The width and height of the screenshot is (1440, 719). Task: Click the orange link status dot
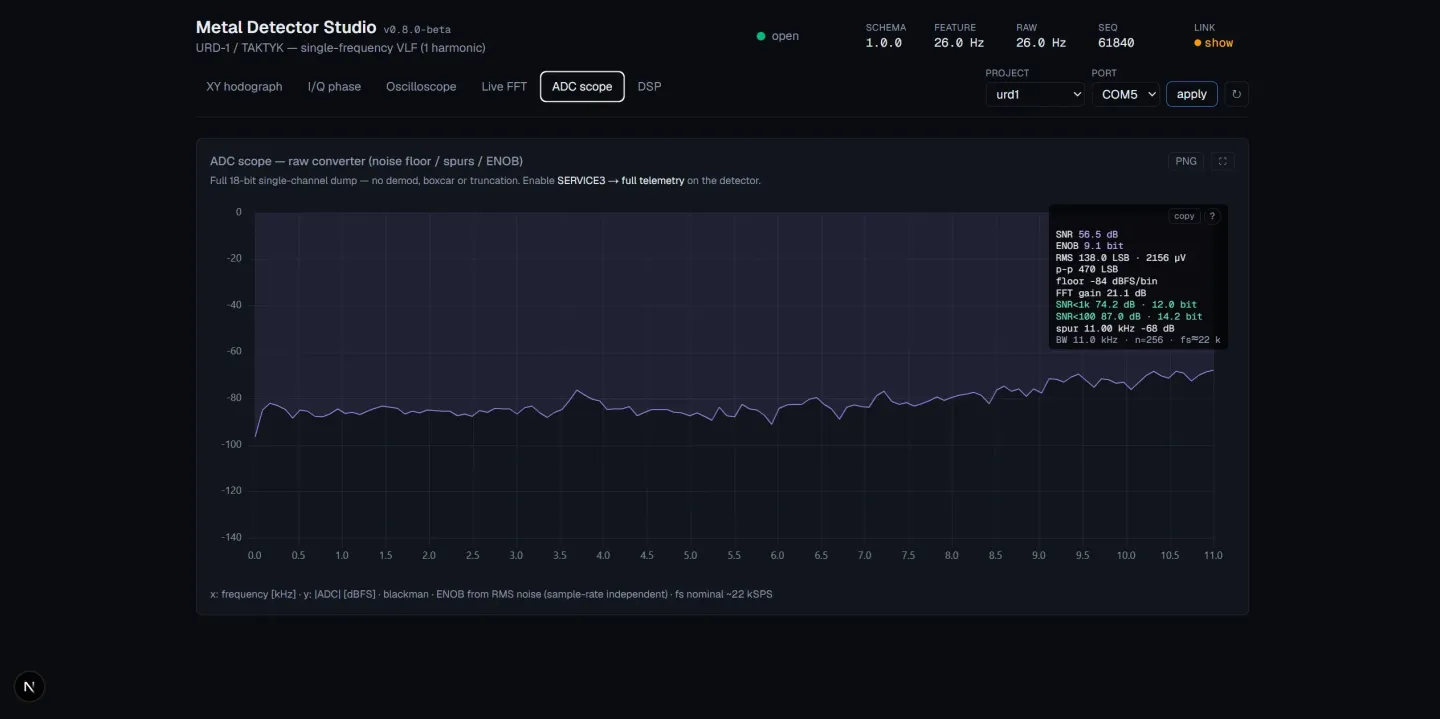click(1198, 43)
